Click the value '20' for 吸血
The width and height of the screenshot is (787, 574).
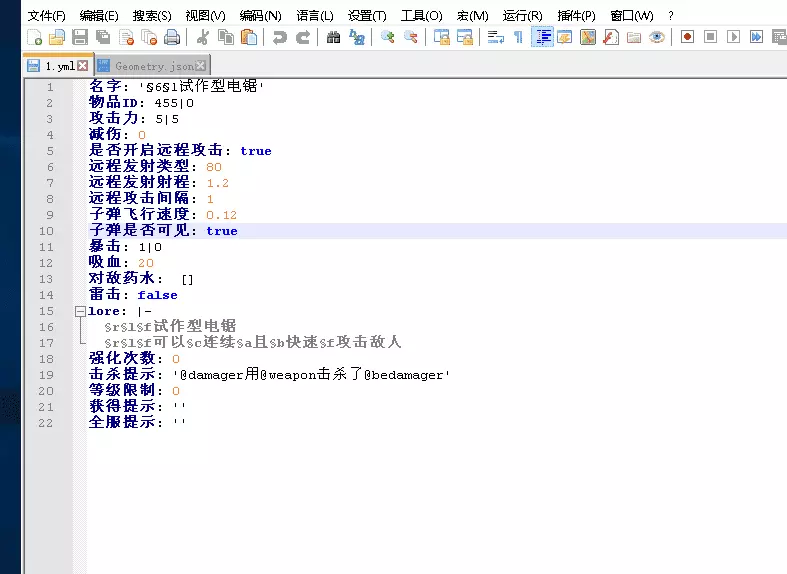(x=146, y=263)
